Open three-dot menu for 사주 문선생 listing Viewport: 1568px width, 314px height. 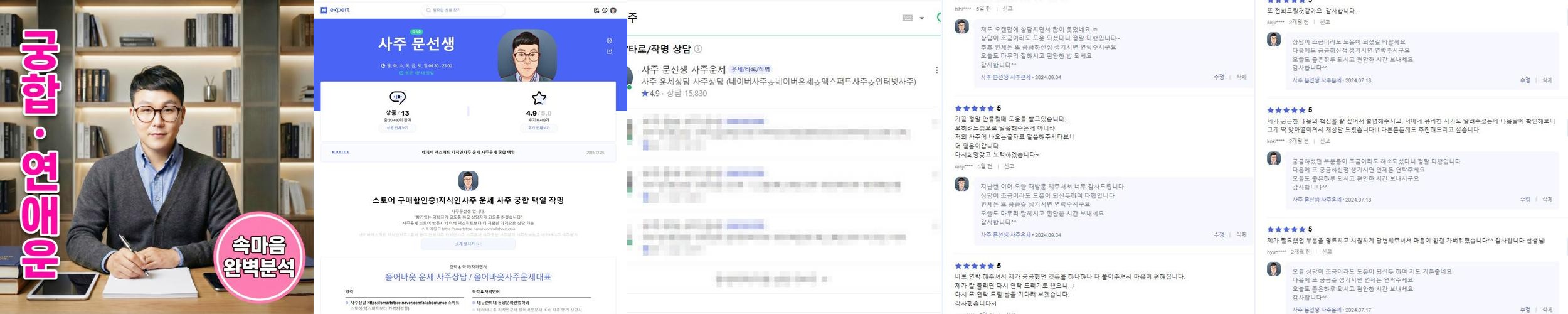click(x=936, y=70)
